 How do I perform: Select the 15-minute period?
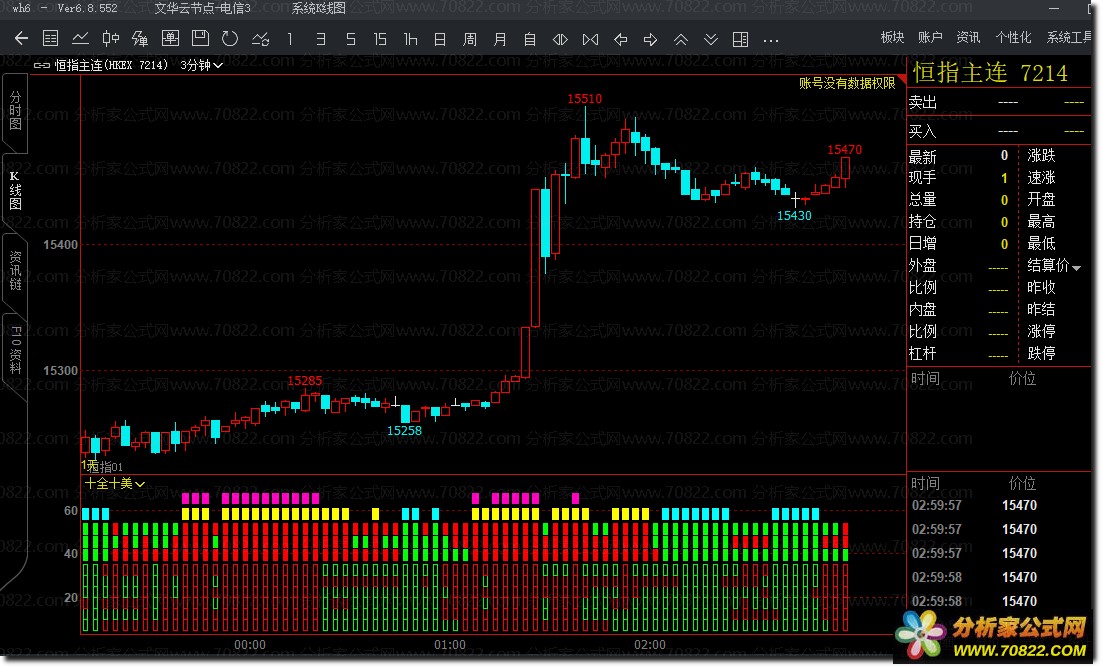tap(380, 39)
